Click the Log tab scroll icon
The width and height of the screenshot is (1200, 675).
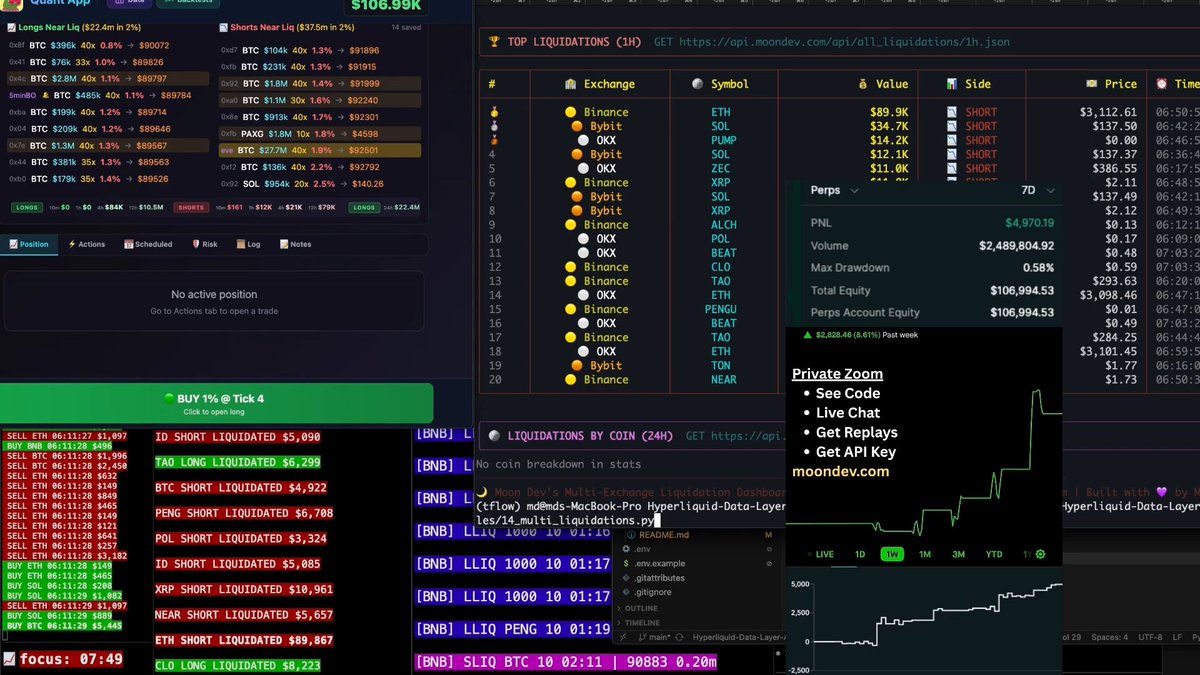[241, 244]
